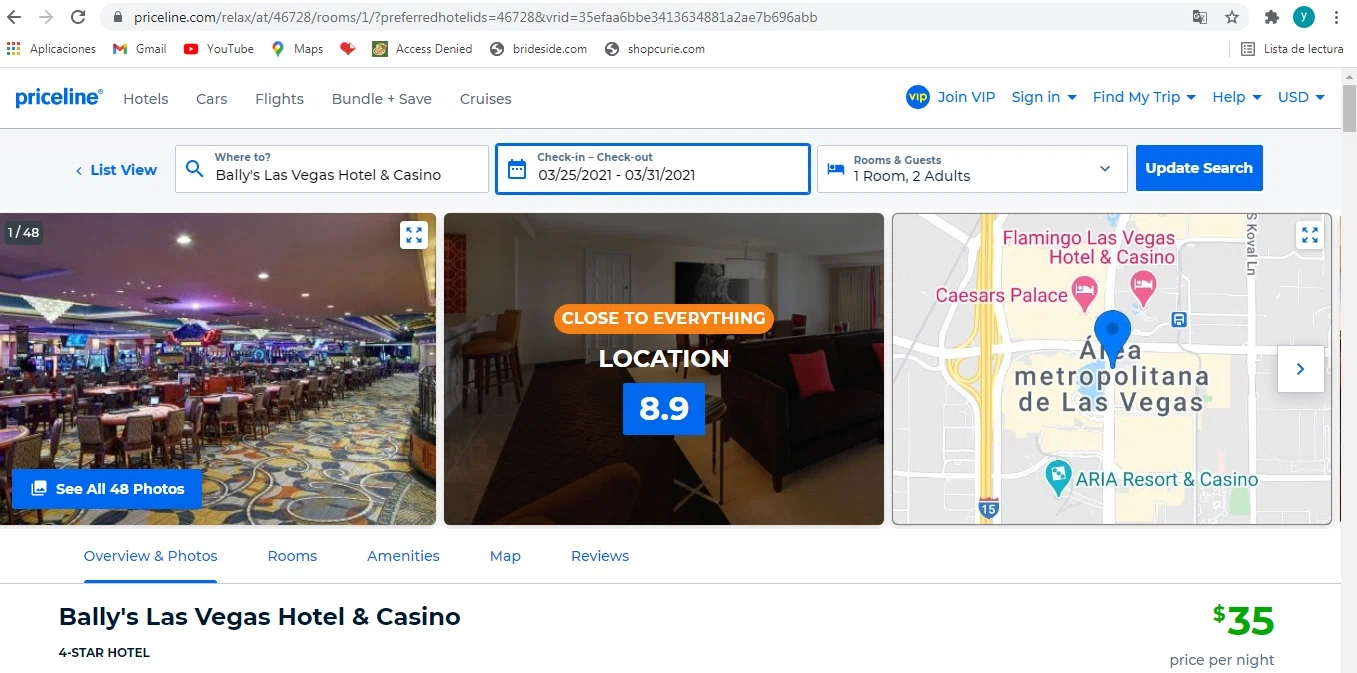
Task: Click the Check-in – Check-out date field
Action: tap(653, 169)
